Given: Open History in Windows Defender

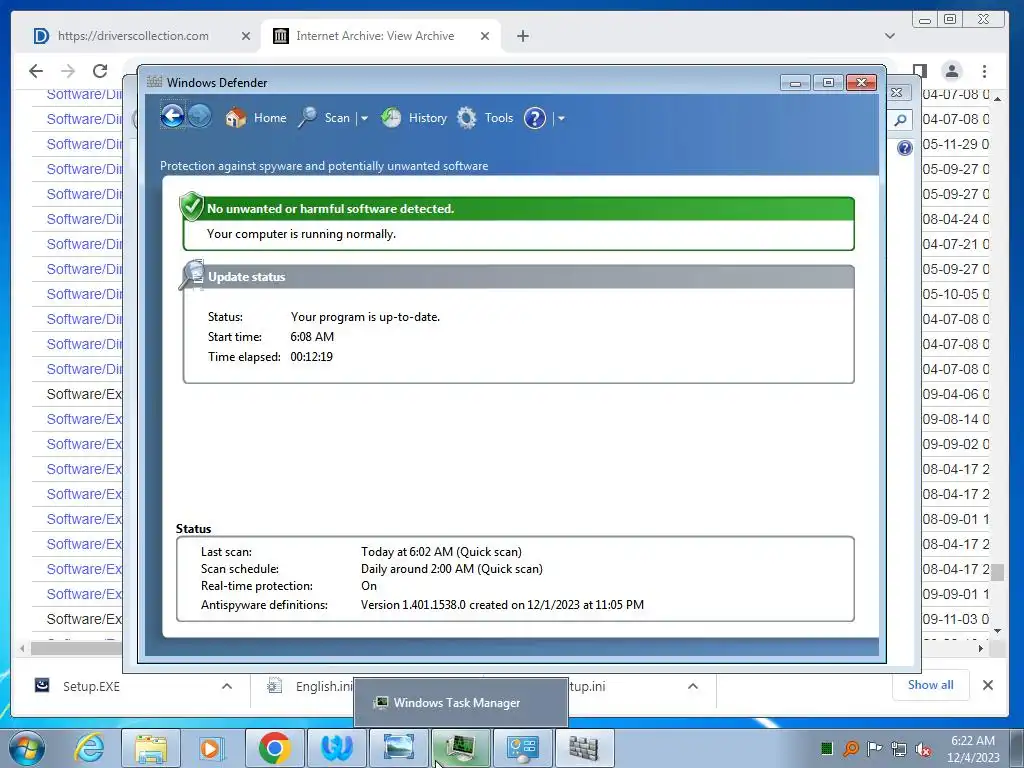Looking at the screenshot, I should pyautogui.click(x=414, y=118).
